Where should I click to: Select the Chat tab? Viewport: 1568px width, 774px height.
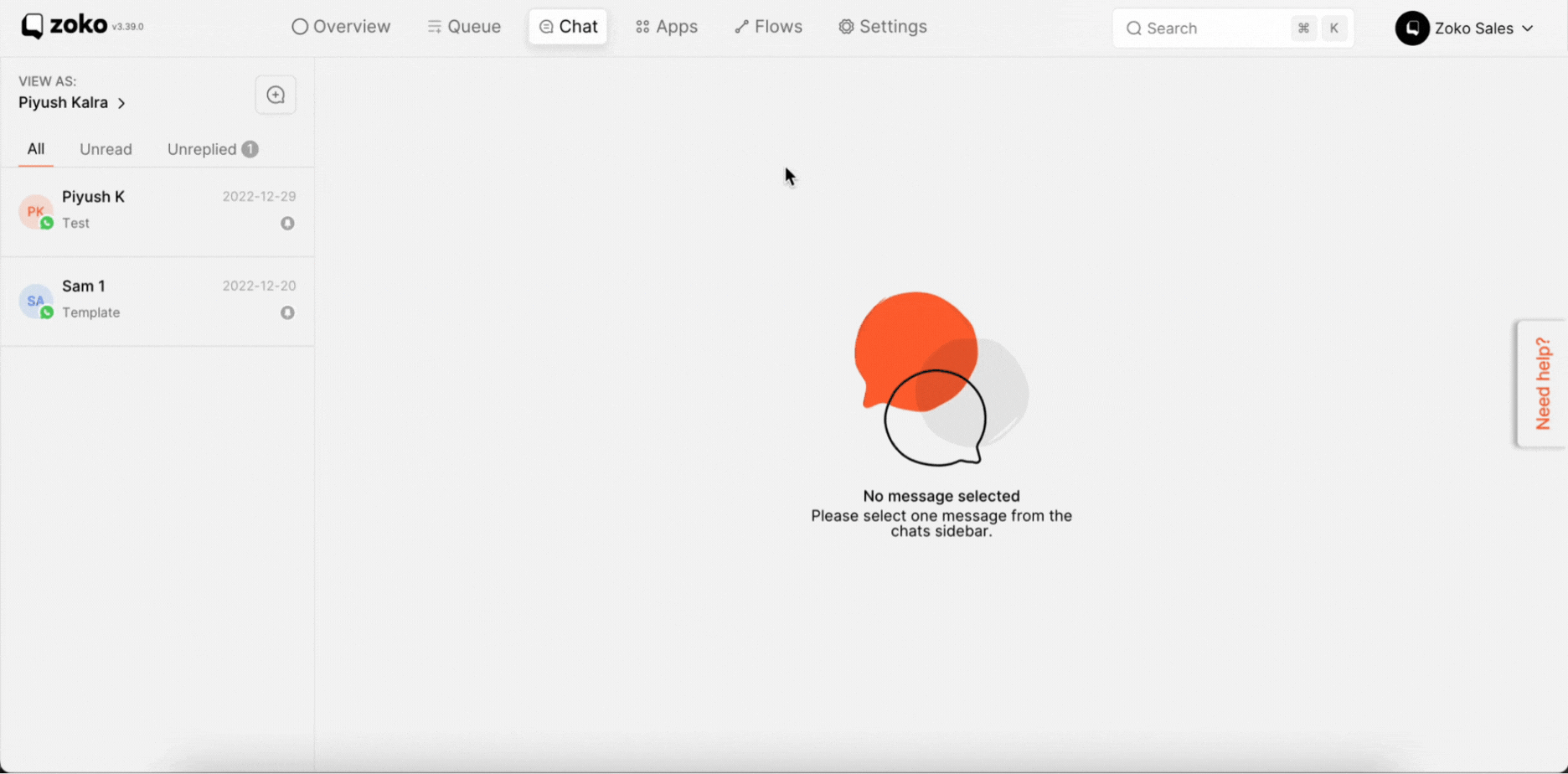(568, 27)
